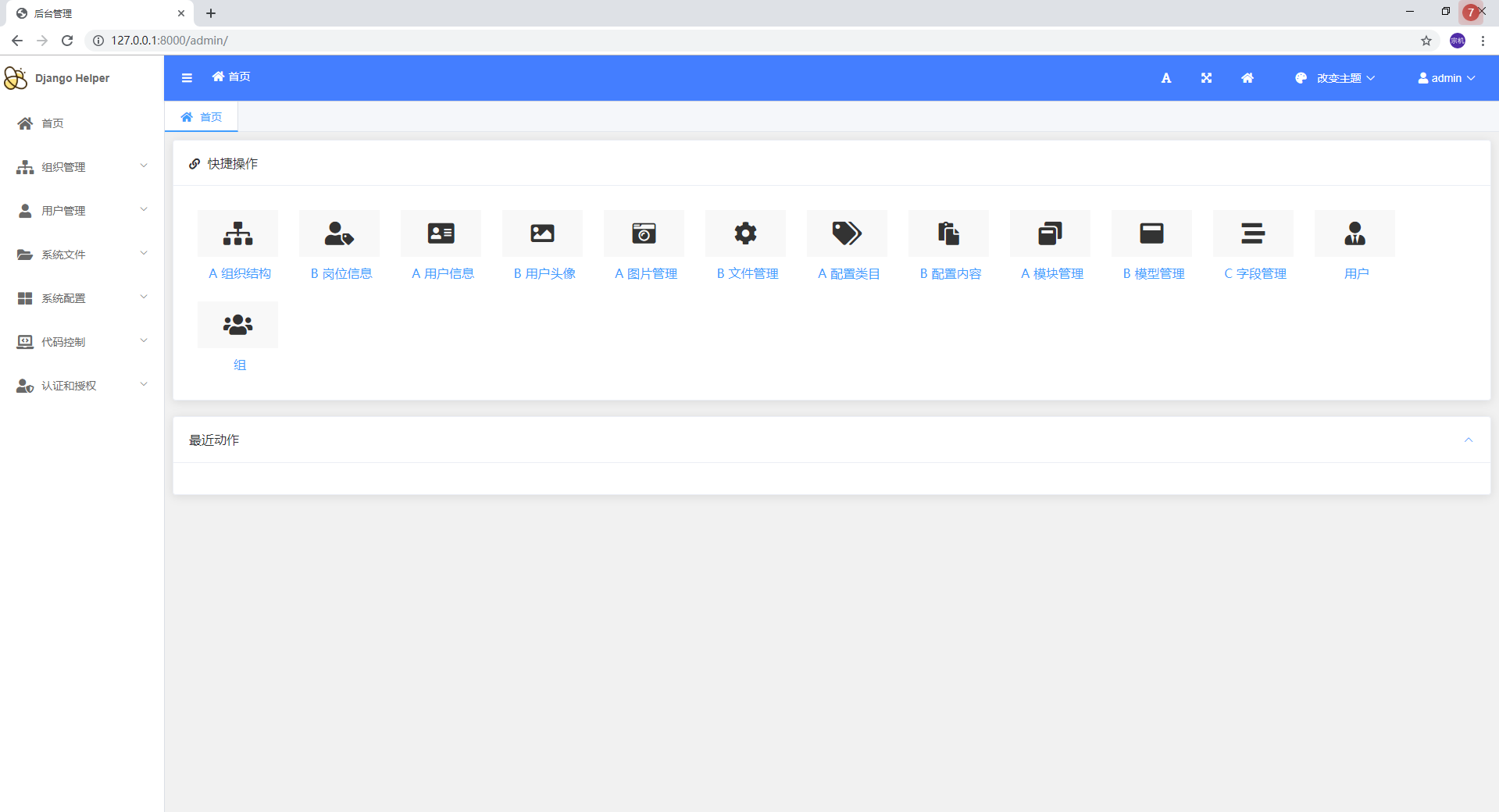1499x812 pixels.
Task: Open the A 组织结构 quick action icon
Action: (237, 233)
